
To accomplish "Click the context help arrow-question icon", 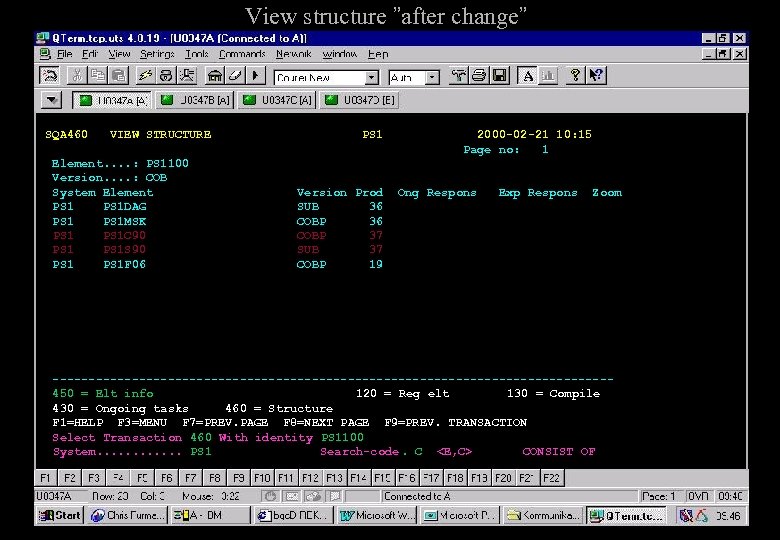I will tap(596, 76).
